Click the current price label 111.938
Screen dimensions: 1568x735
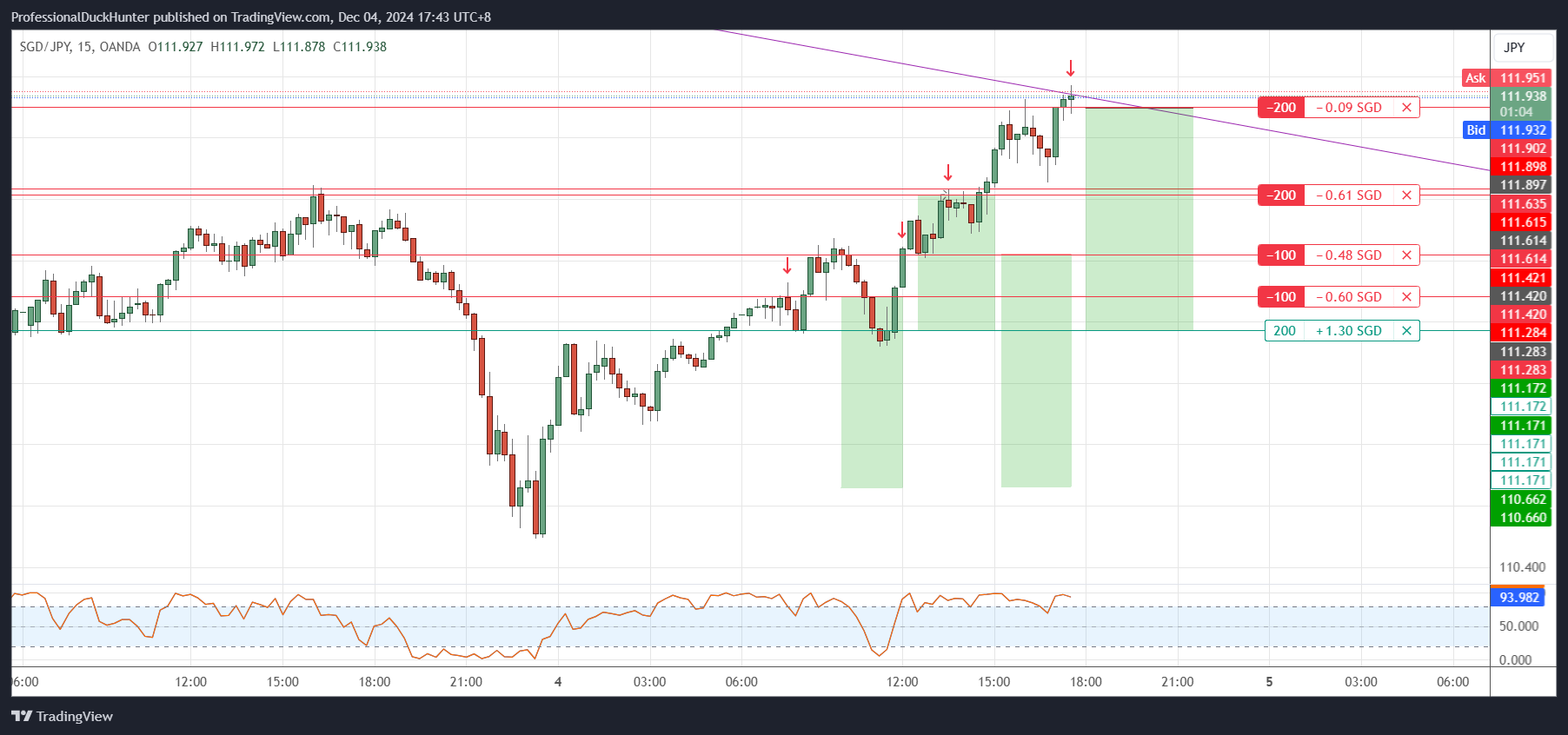(1523, 96)
